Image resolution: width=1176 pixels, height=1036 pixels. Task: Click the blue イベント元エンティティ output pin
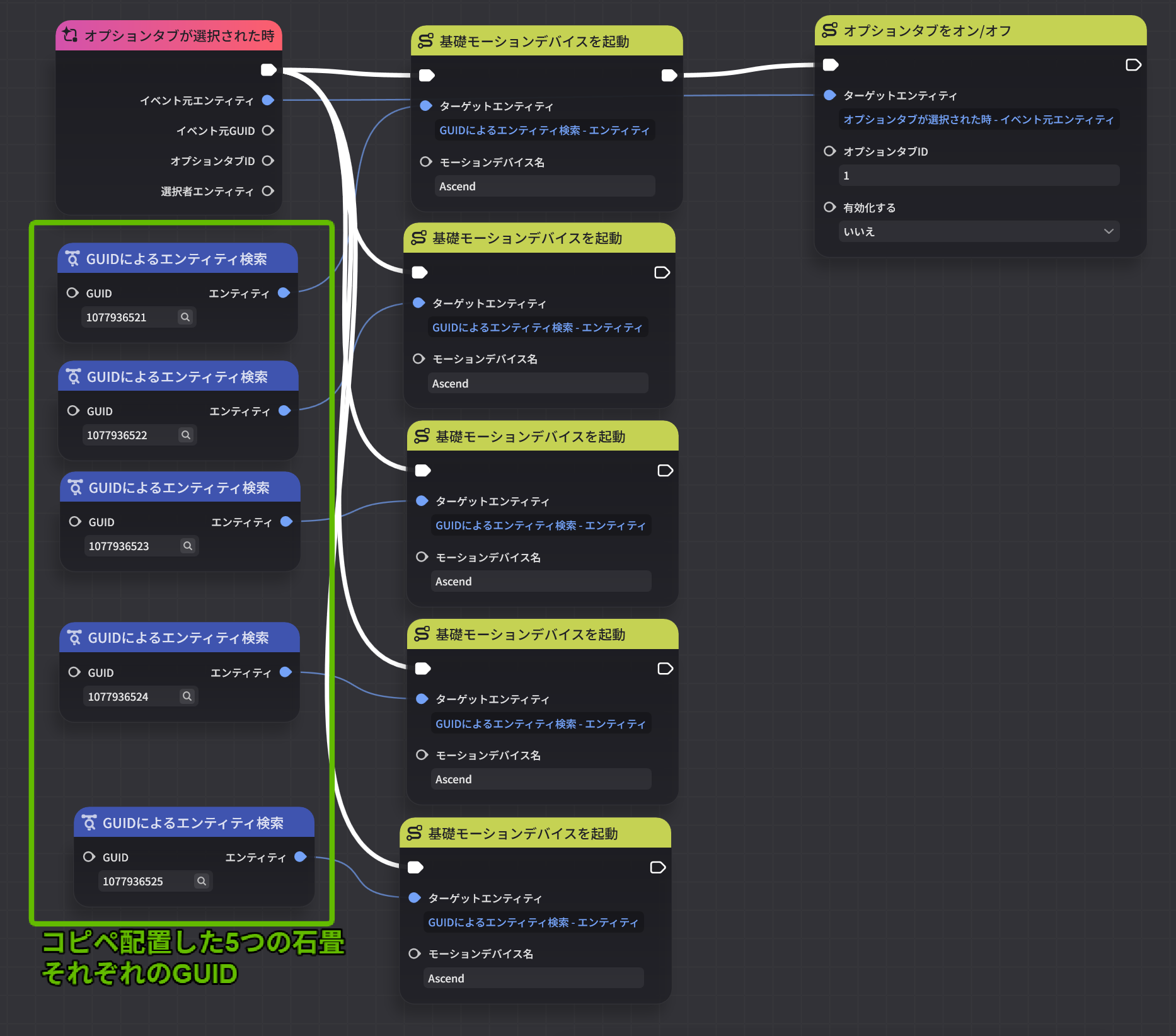click(x=268, y=100)
